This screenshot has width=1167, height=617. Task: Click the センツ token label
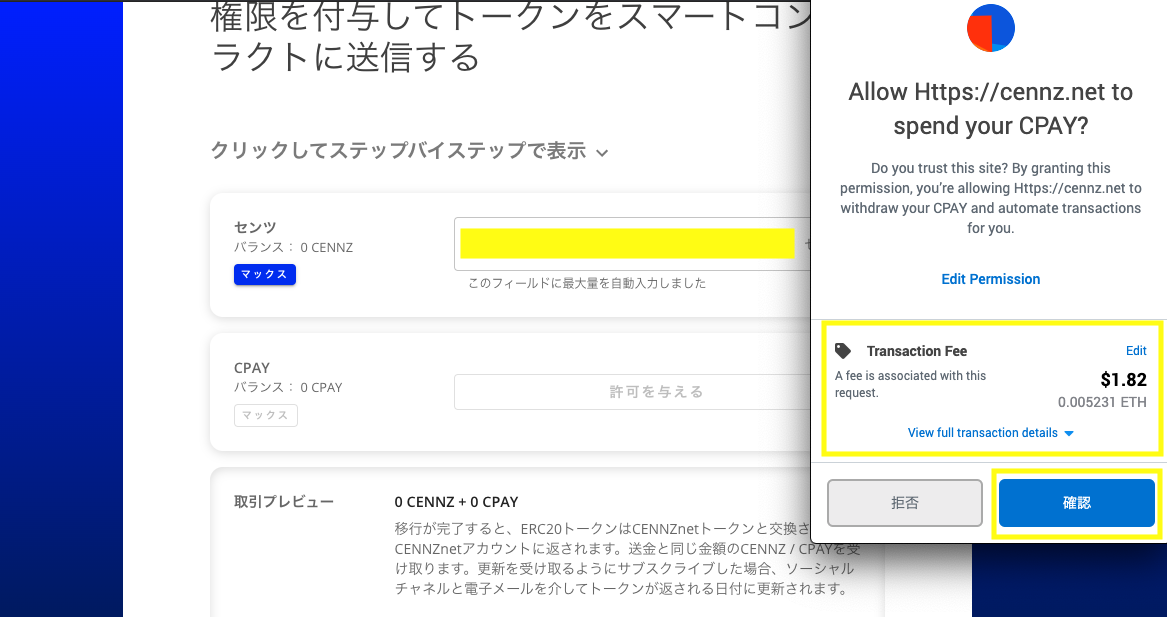[x=255, y=227]
